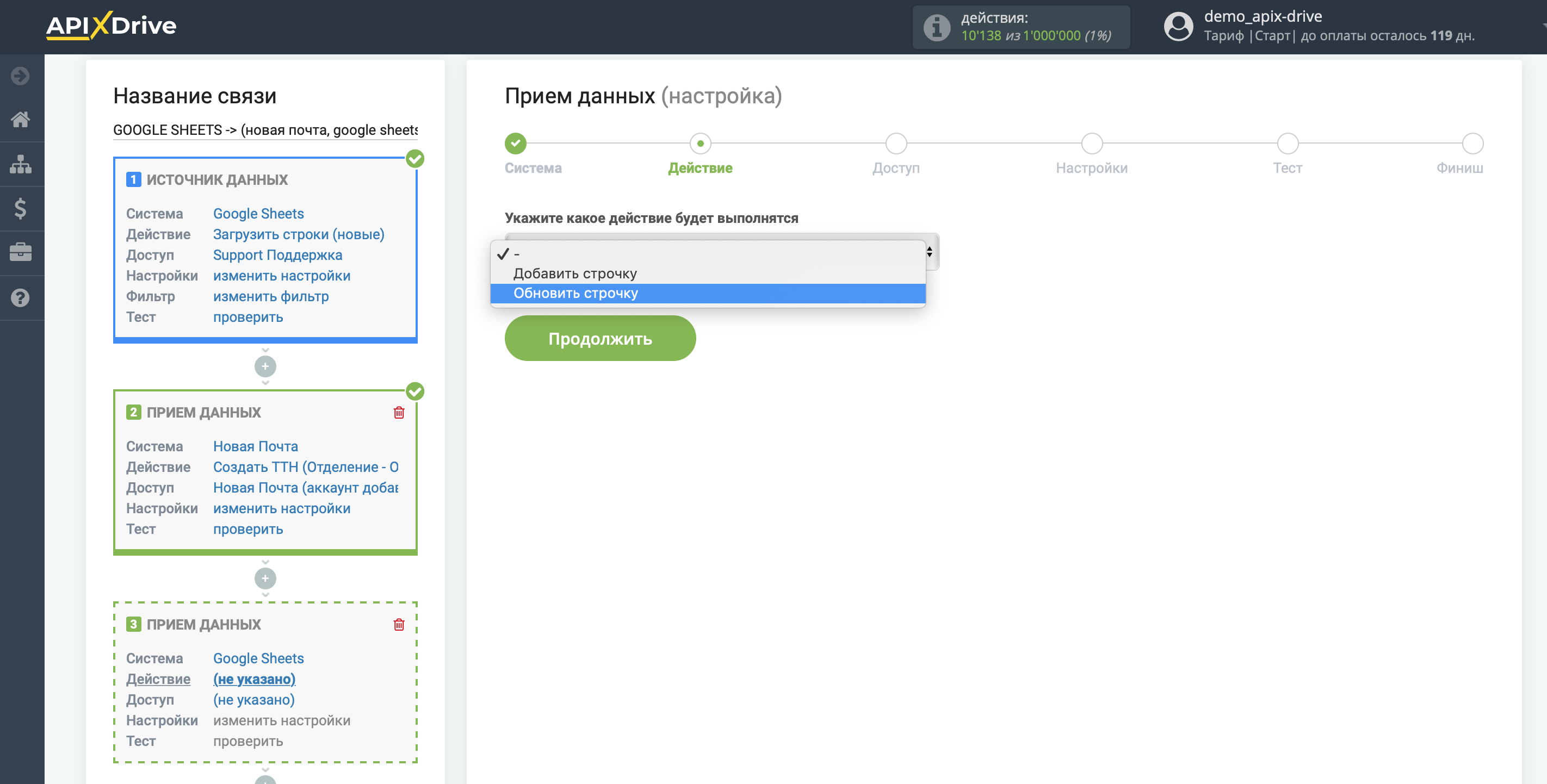Open Google Sheets link in block 3
This screenshot has width=1547, height=784.
click(258, 658)
